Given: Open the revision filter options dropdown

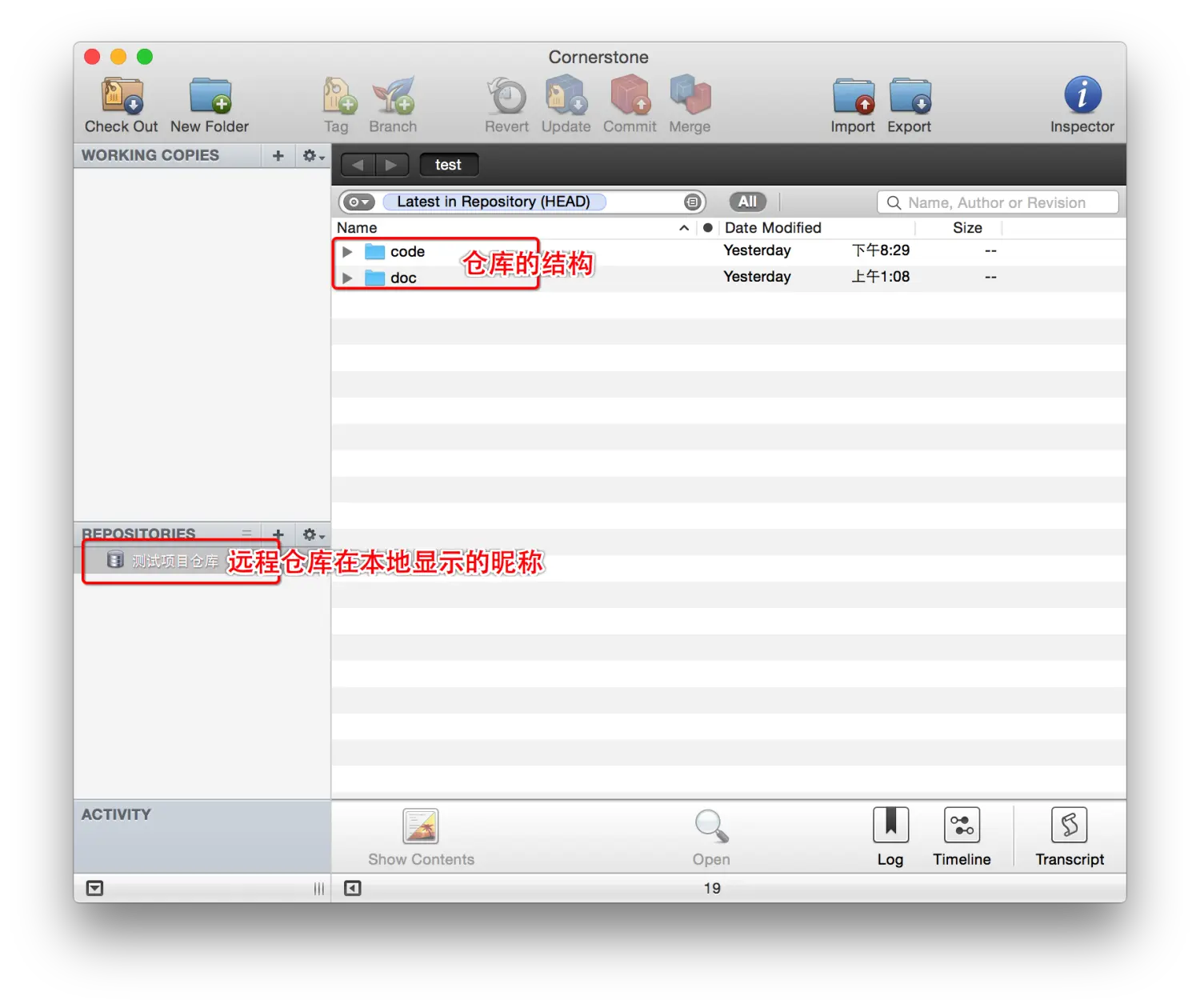Looking at the screenshot, I should tap(359, 202).
